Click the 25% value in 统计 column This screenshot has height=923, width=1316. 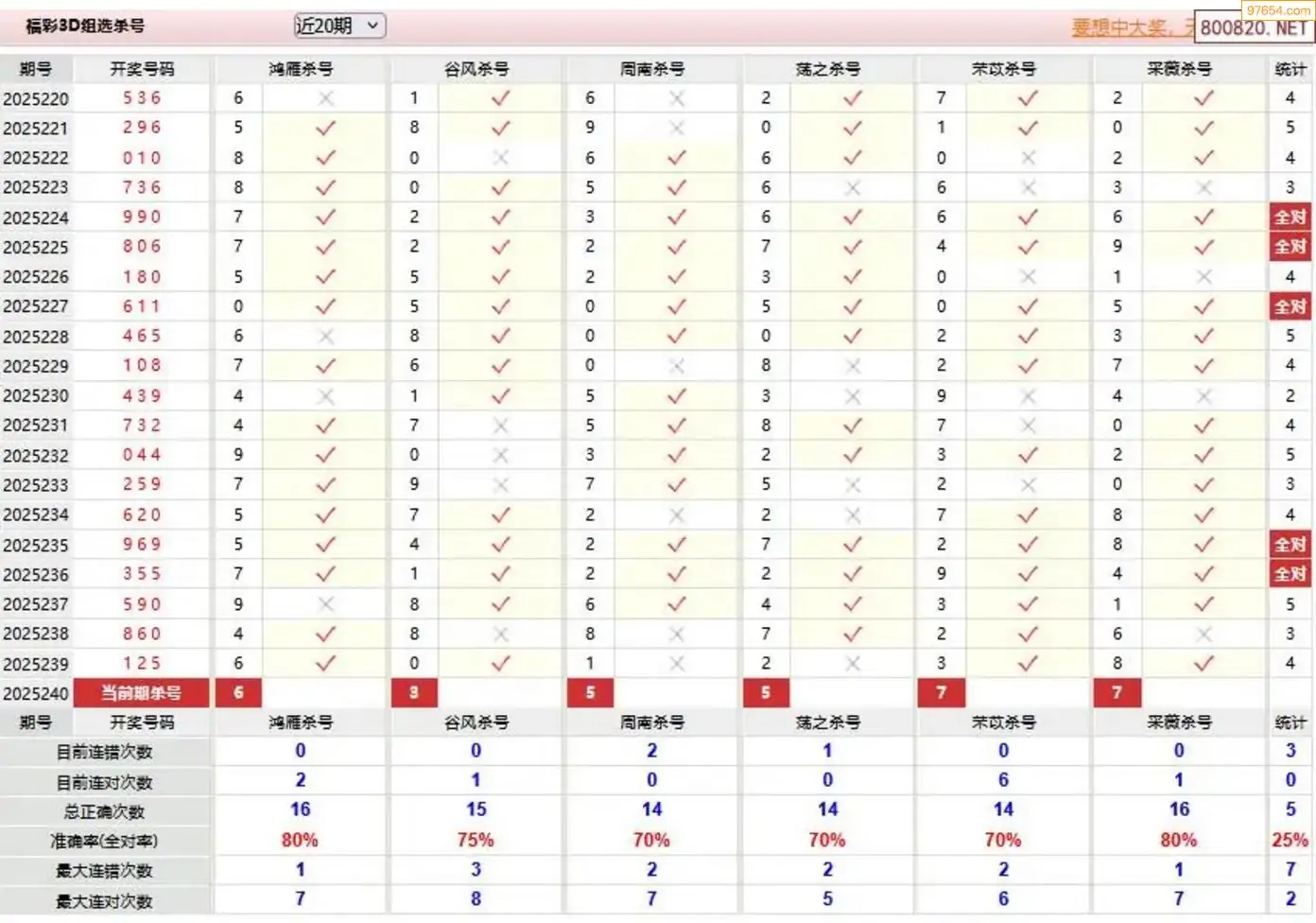pos(1290,840)
